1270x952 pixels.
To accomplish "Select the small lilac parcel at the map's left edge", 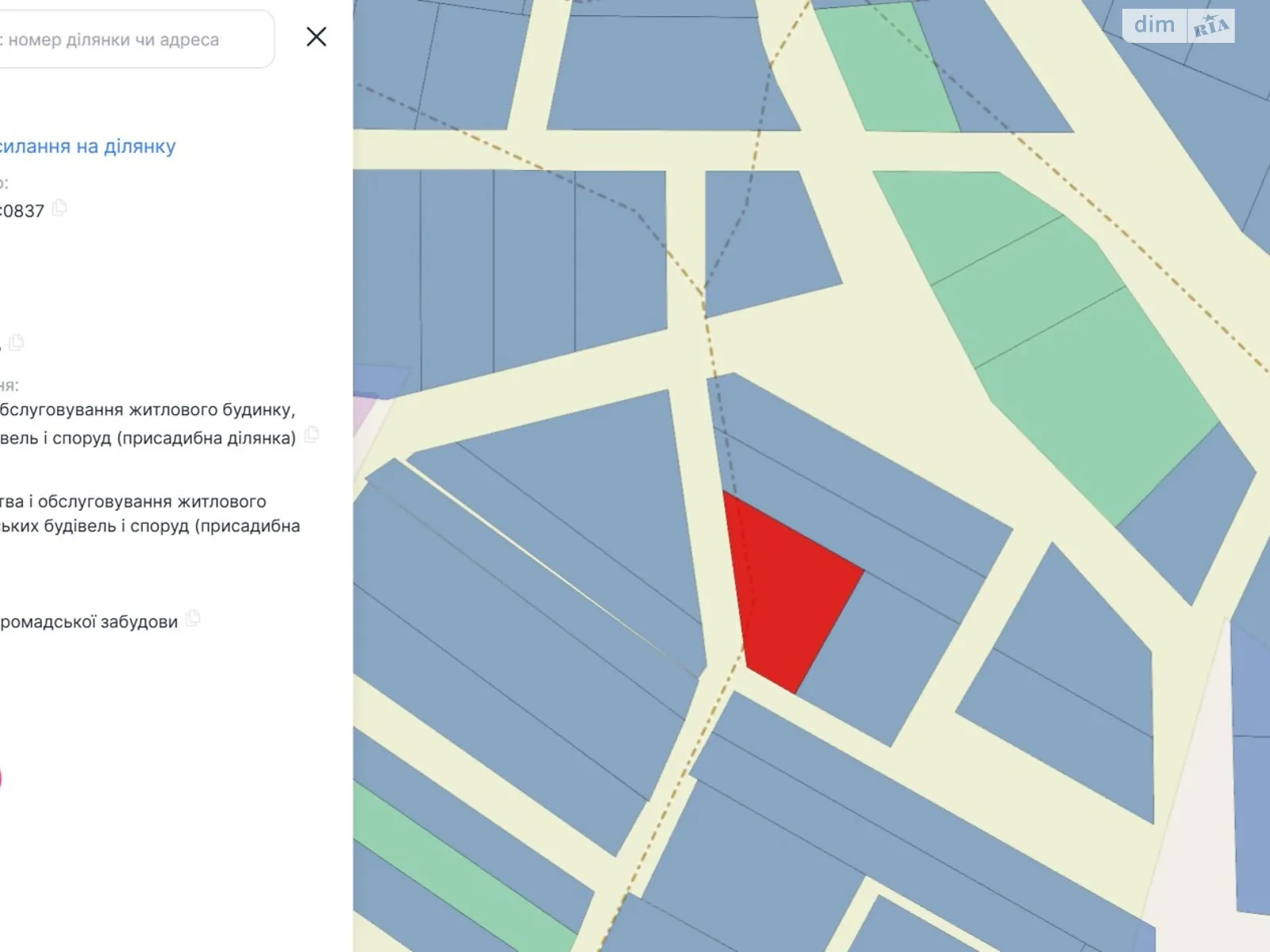I will [362, 416].
